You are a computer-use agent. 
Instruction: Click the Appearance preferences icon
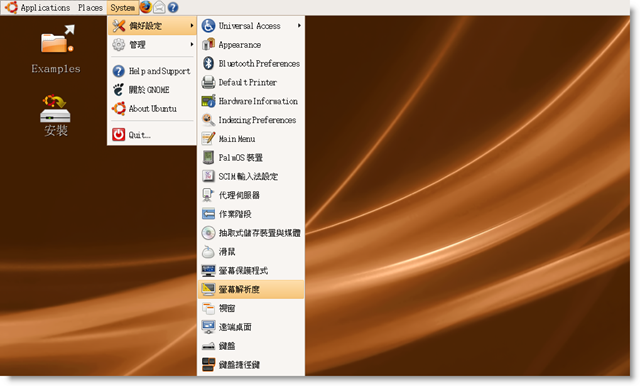click(x=208, y=44)
